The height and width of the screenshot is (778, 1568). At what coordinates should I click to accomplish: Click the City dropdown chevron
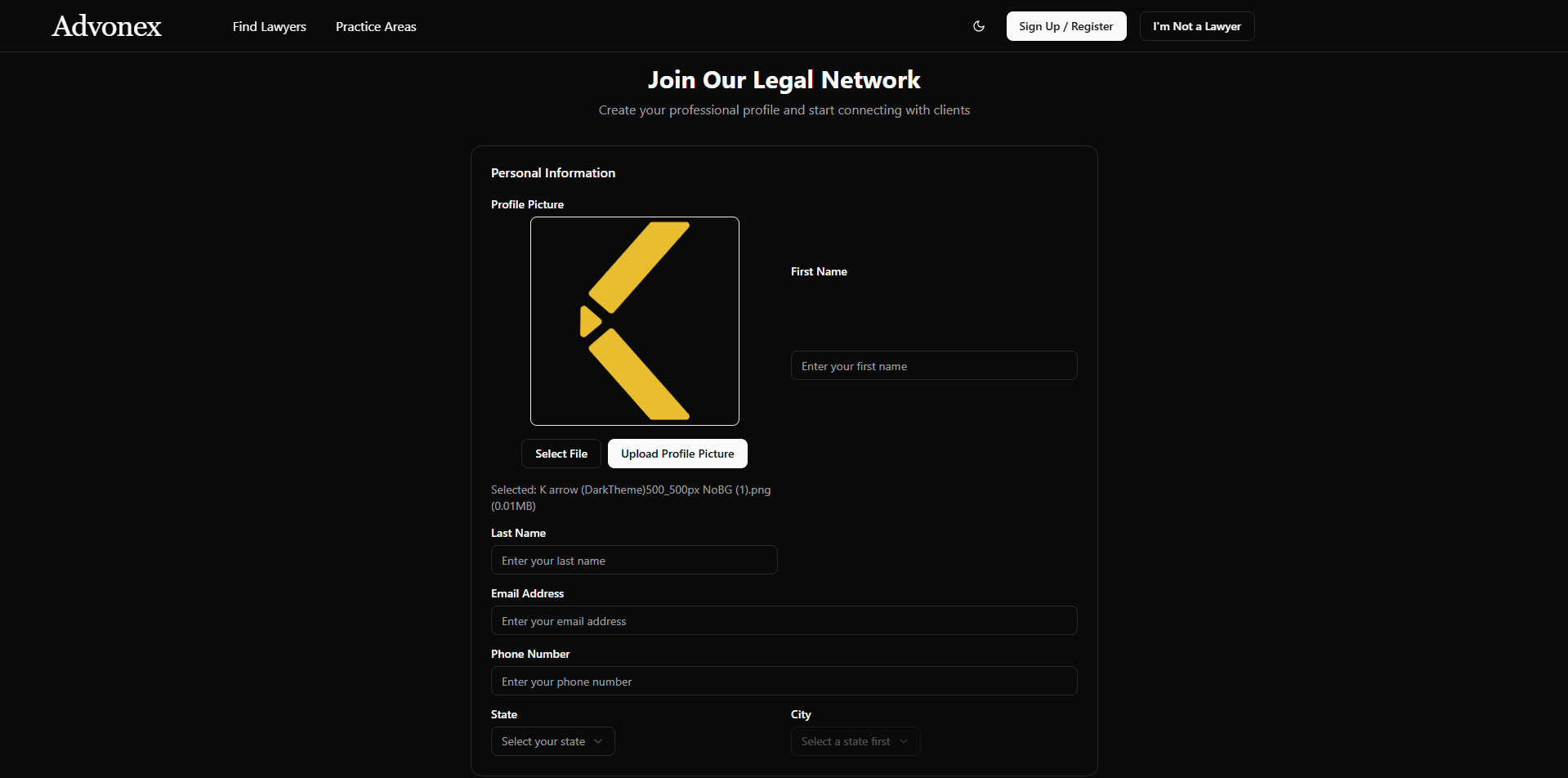tap(904, 741)
